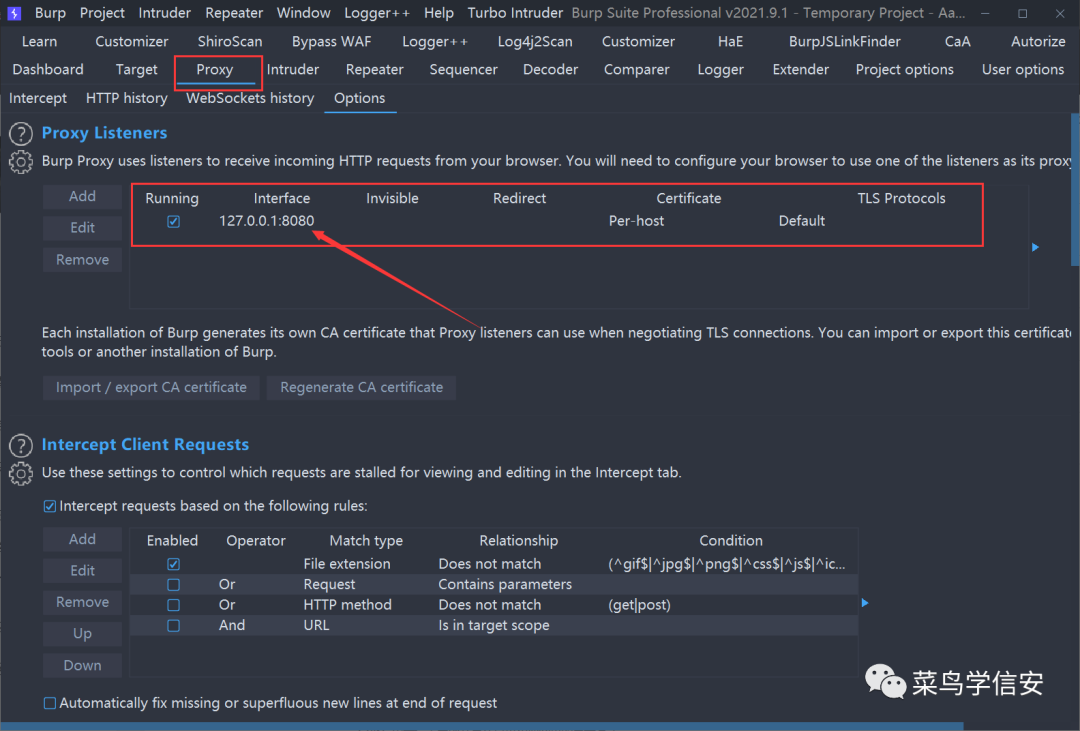Enable the URL in target scope rule
1080x731 pixels.
[x=174, y=626]
